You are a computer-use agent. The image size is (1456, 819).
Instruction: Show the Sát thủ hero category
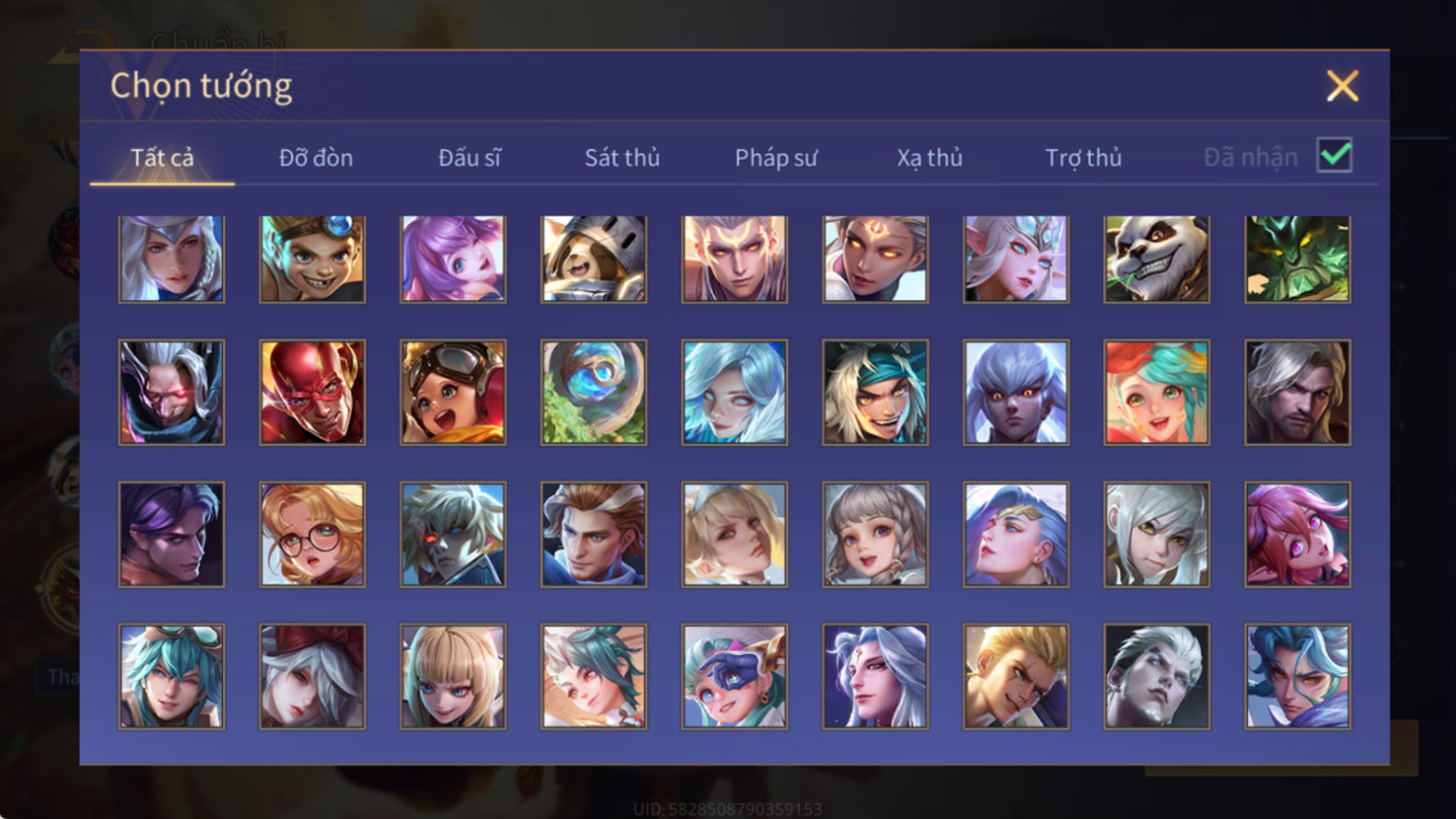coord(622,158)
